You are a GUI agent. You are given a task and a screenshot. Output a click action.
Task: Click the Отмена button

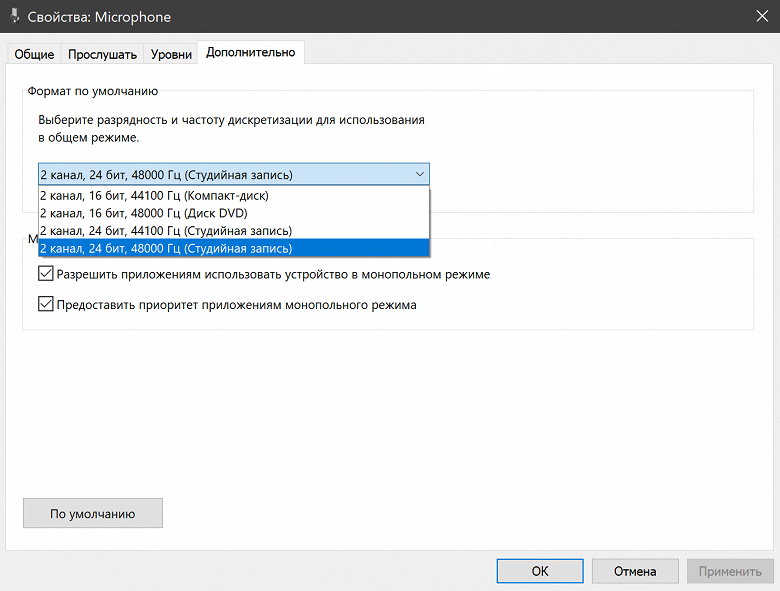[635, 571]
